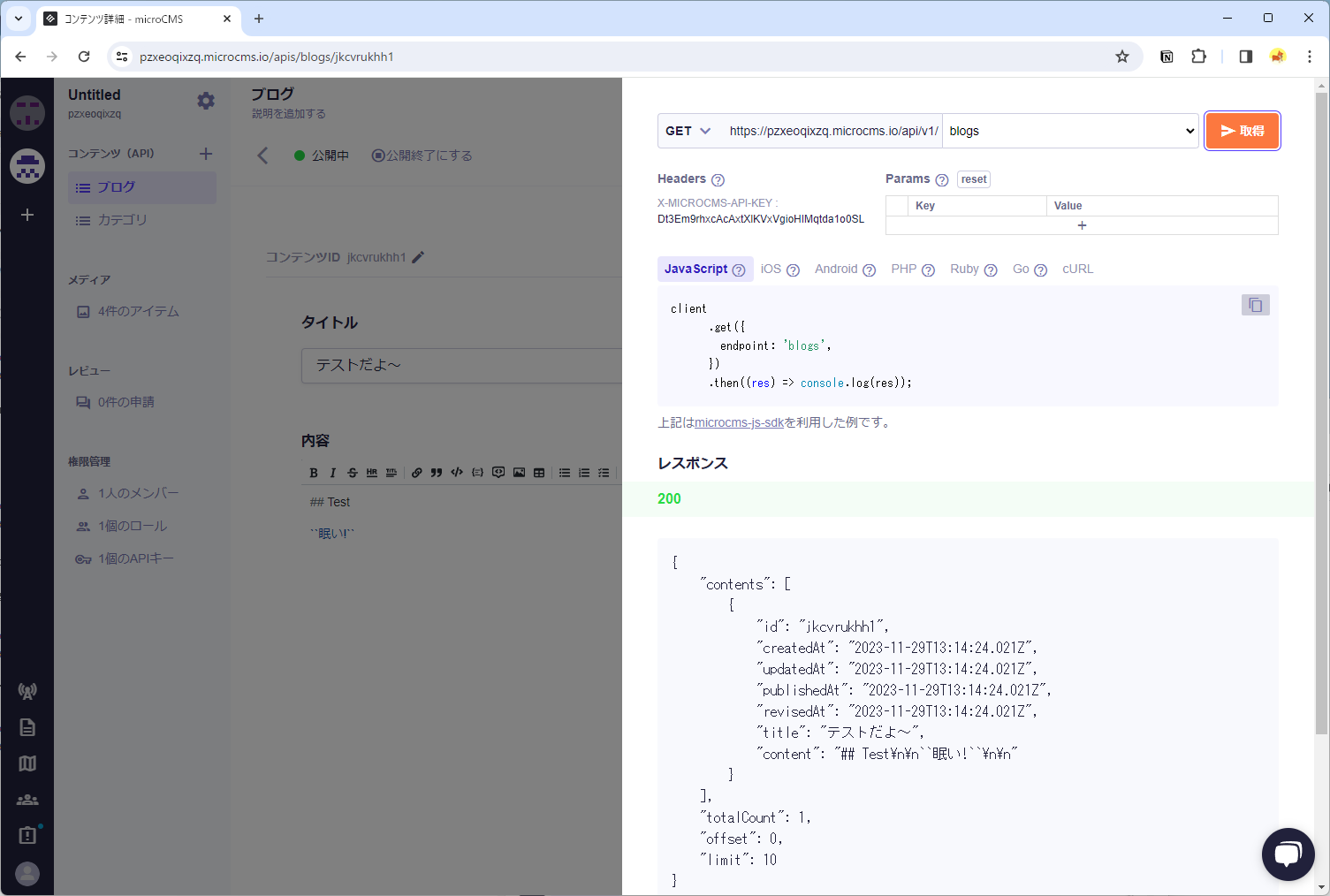The image size is (1330, 896).
Task: Insert a link via the editor toolbar
Action: point(417,473)
